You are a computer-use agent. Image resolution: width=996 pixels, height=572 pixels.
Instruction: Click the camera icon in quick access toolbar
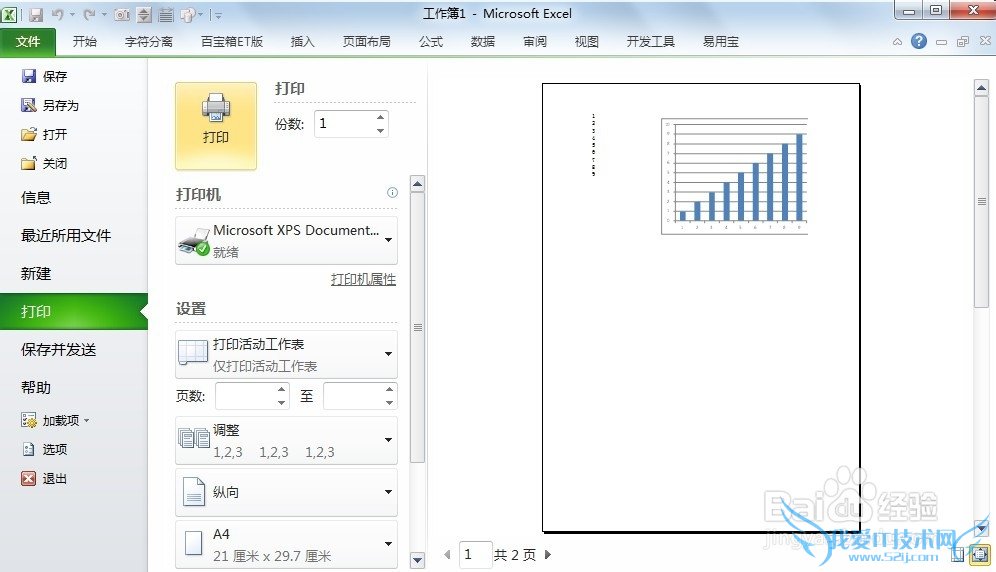[x=122, y=14]
